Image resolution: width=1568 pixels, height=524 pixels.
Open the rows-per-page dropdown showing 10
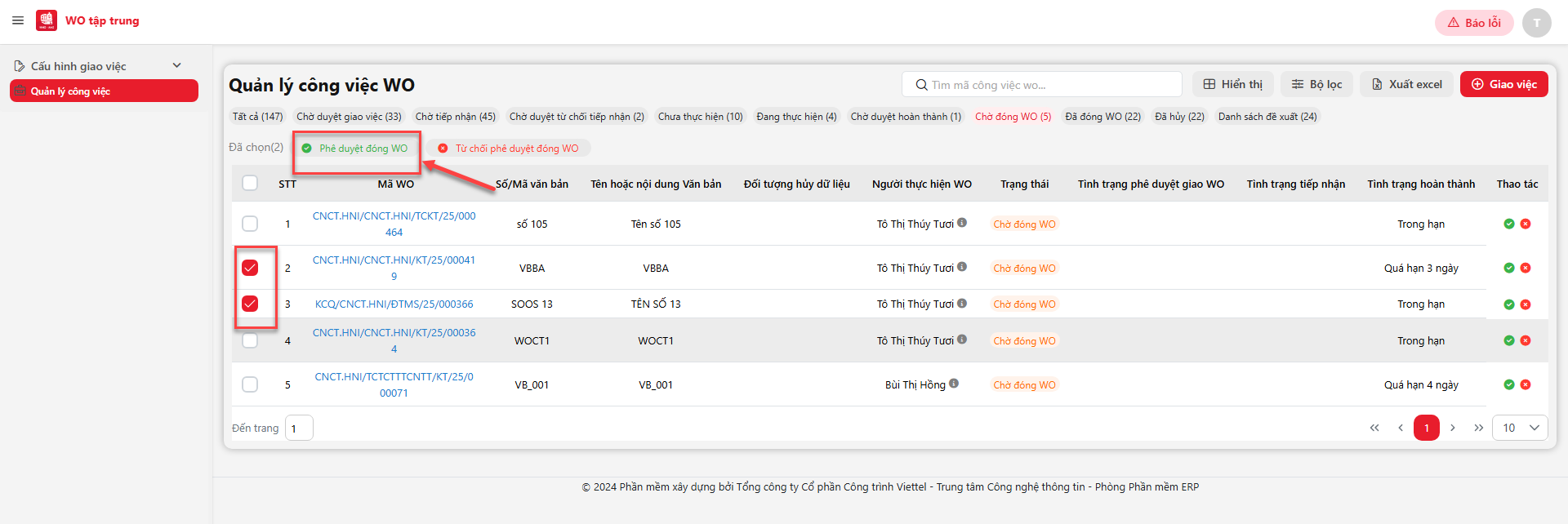[1520, 428]
